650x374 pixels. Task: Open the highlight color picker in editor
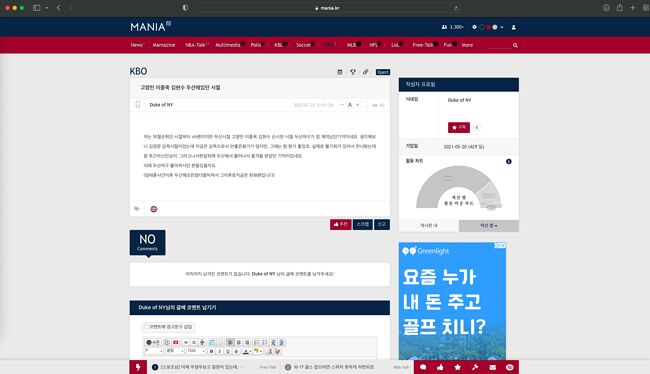[257, 351]
